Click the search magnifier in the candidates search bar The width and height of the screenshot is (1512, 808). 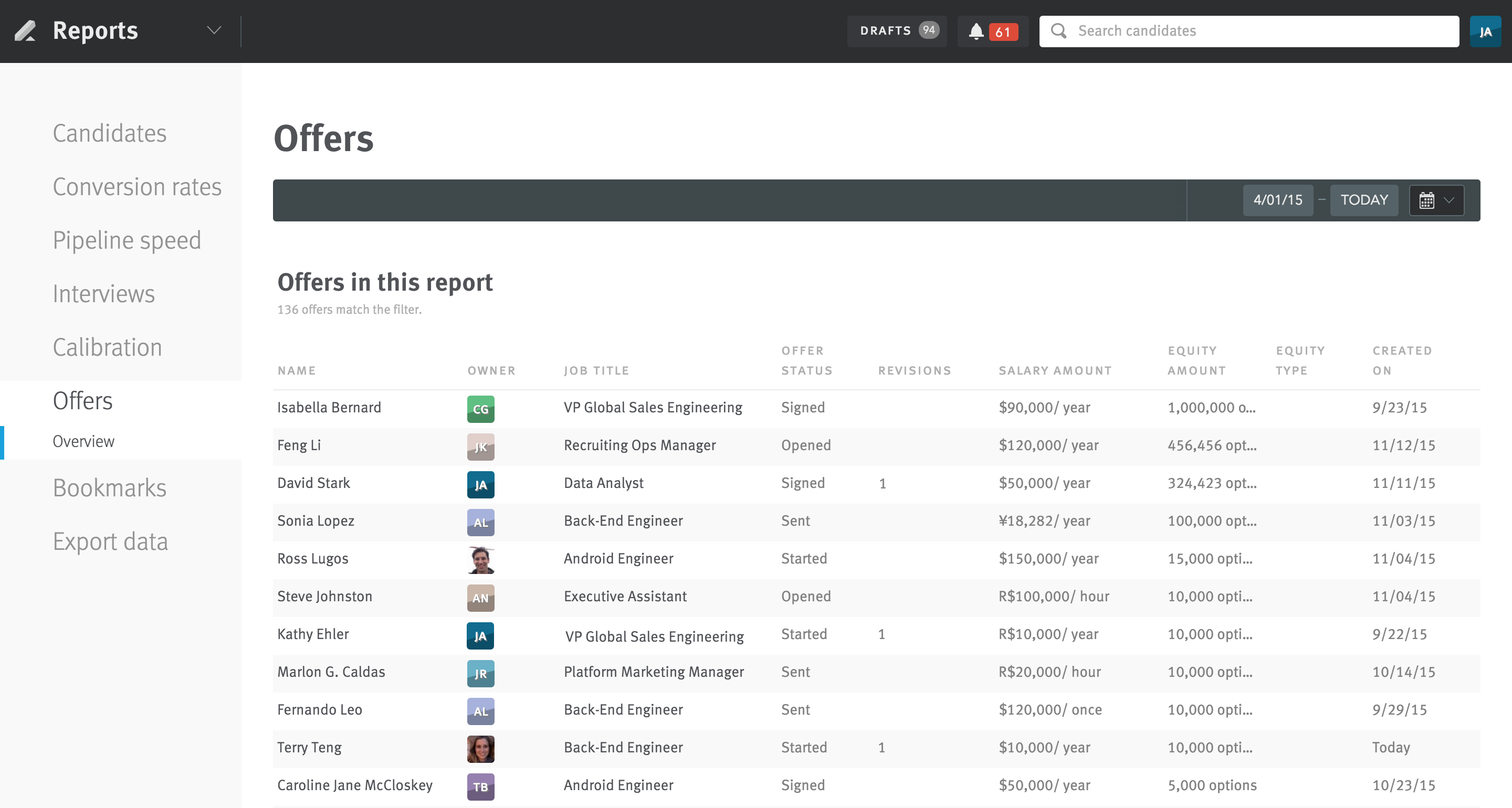pos(1059,30)
